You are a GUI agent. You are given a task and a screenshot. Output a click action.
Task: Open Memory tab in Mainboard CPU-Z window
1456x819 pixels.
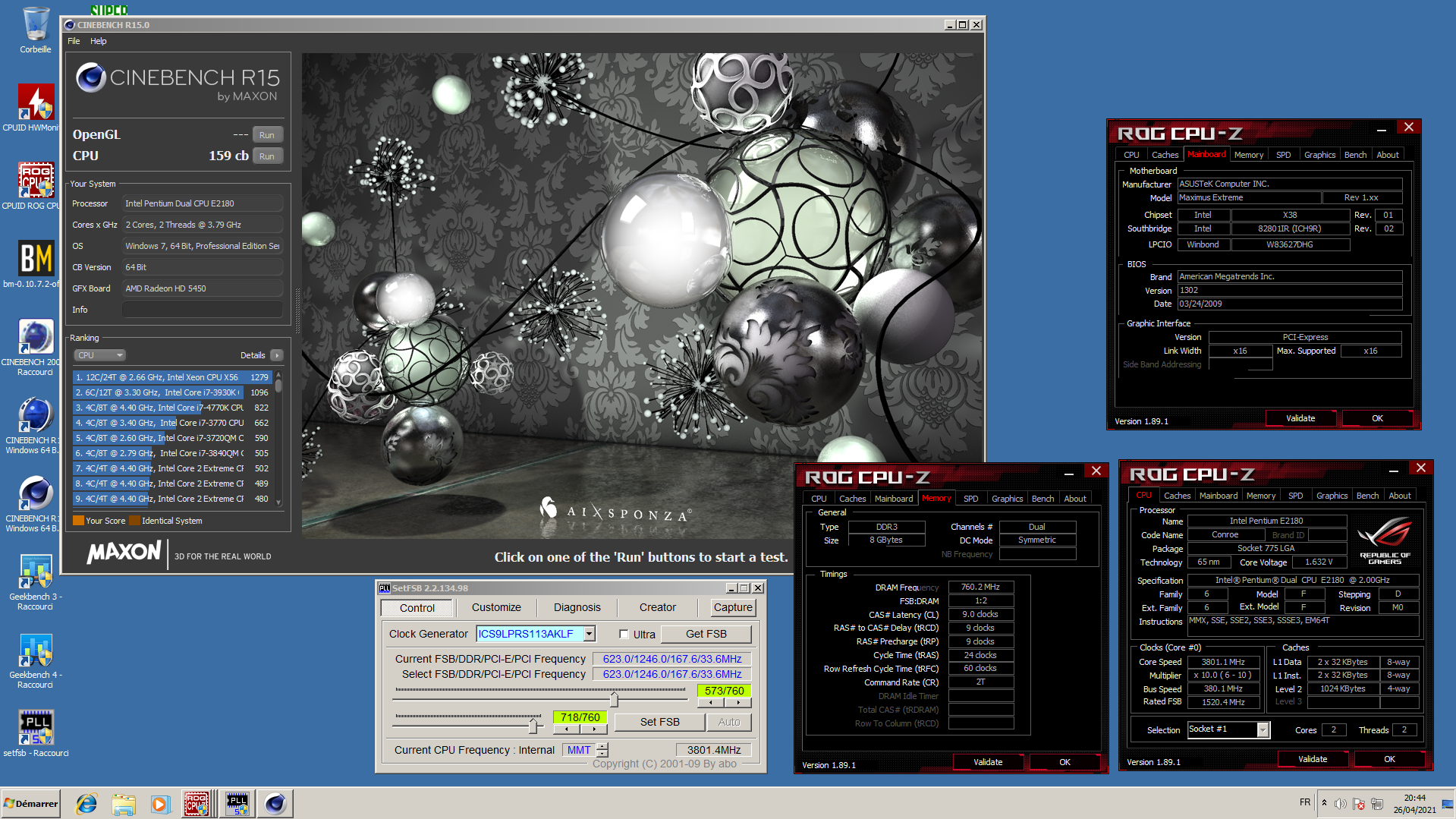coord(1249,155)
